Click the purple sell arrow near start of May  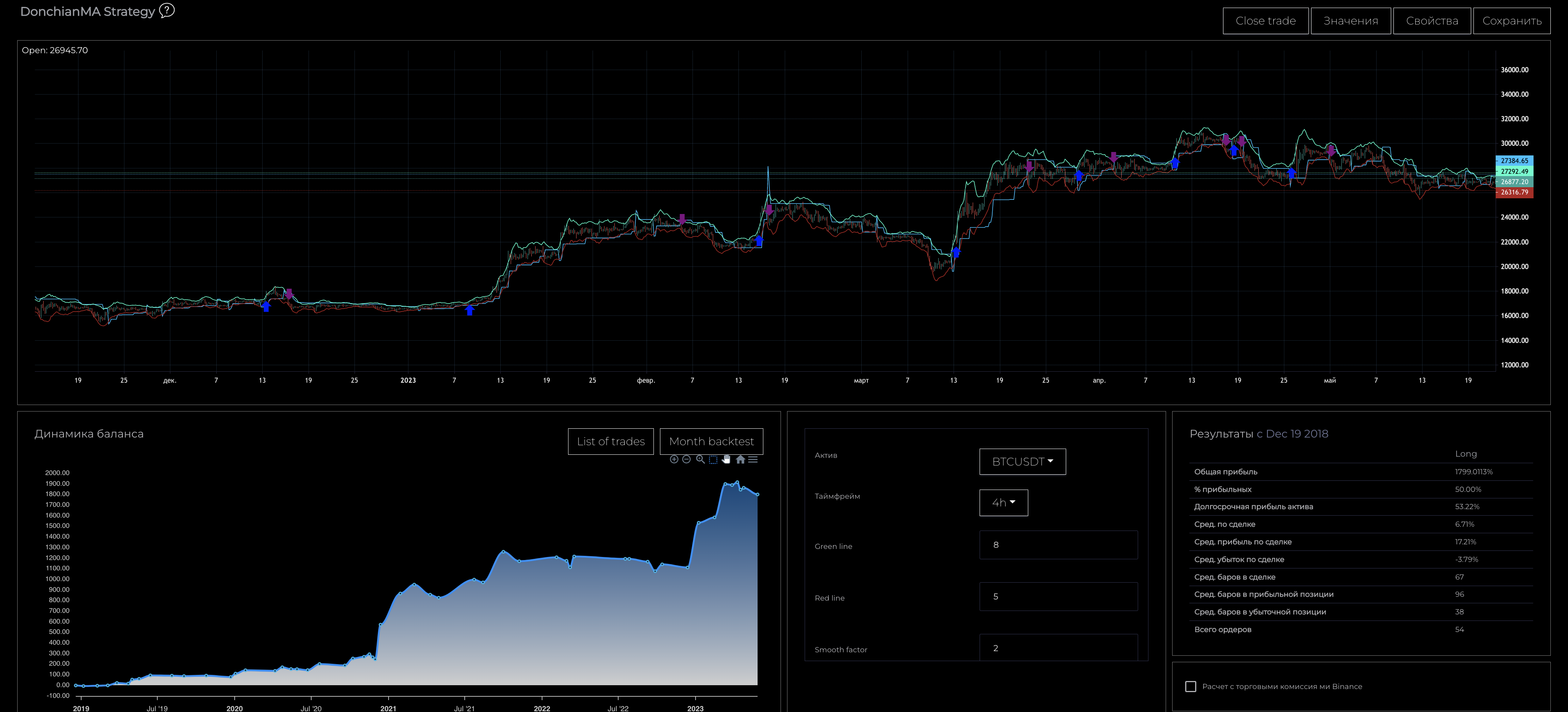[1331, 150]
